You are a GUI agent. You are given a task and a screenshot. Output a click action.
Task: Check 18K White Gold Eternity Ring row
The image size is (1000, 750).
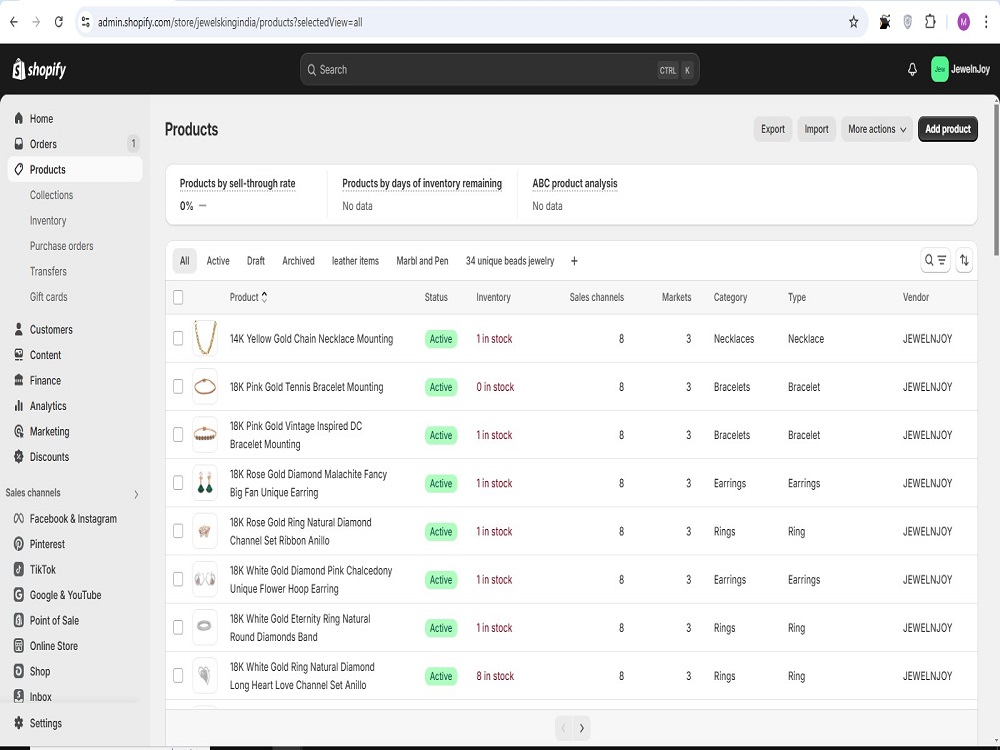pyautogui.click(x=178, y=628)
